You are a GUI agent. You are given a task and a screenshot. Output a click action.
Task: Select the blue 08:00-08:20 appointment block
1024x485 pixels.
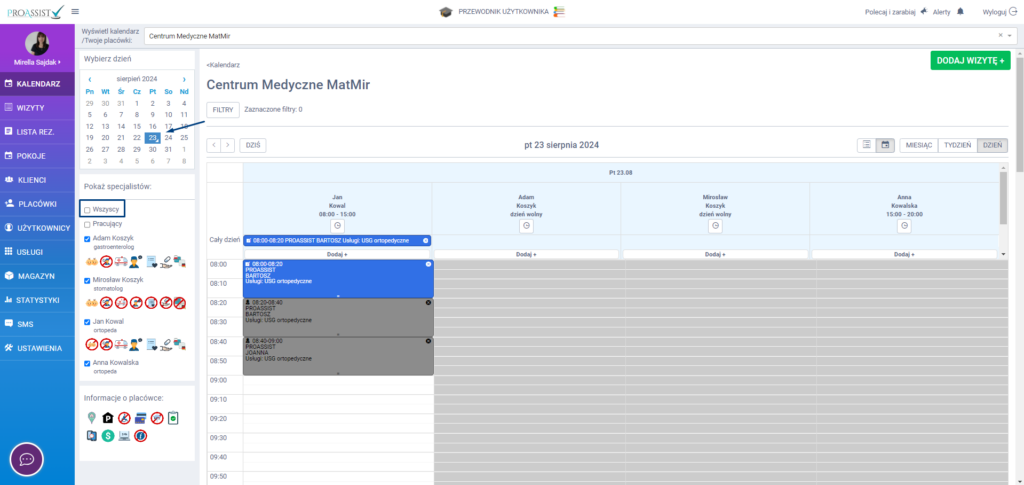337,278
